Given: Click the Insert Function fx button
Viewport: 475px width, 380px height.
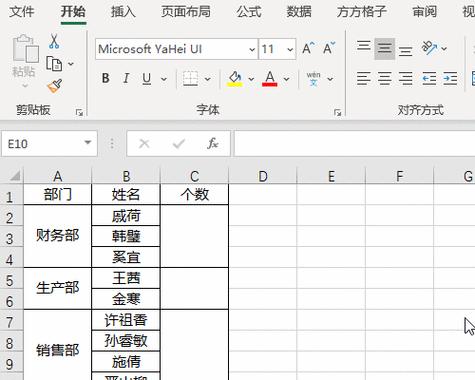Looking at the screenshot, I should [x=212, y=144].
